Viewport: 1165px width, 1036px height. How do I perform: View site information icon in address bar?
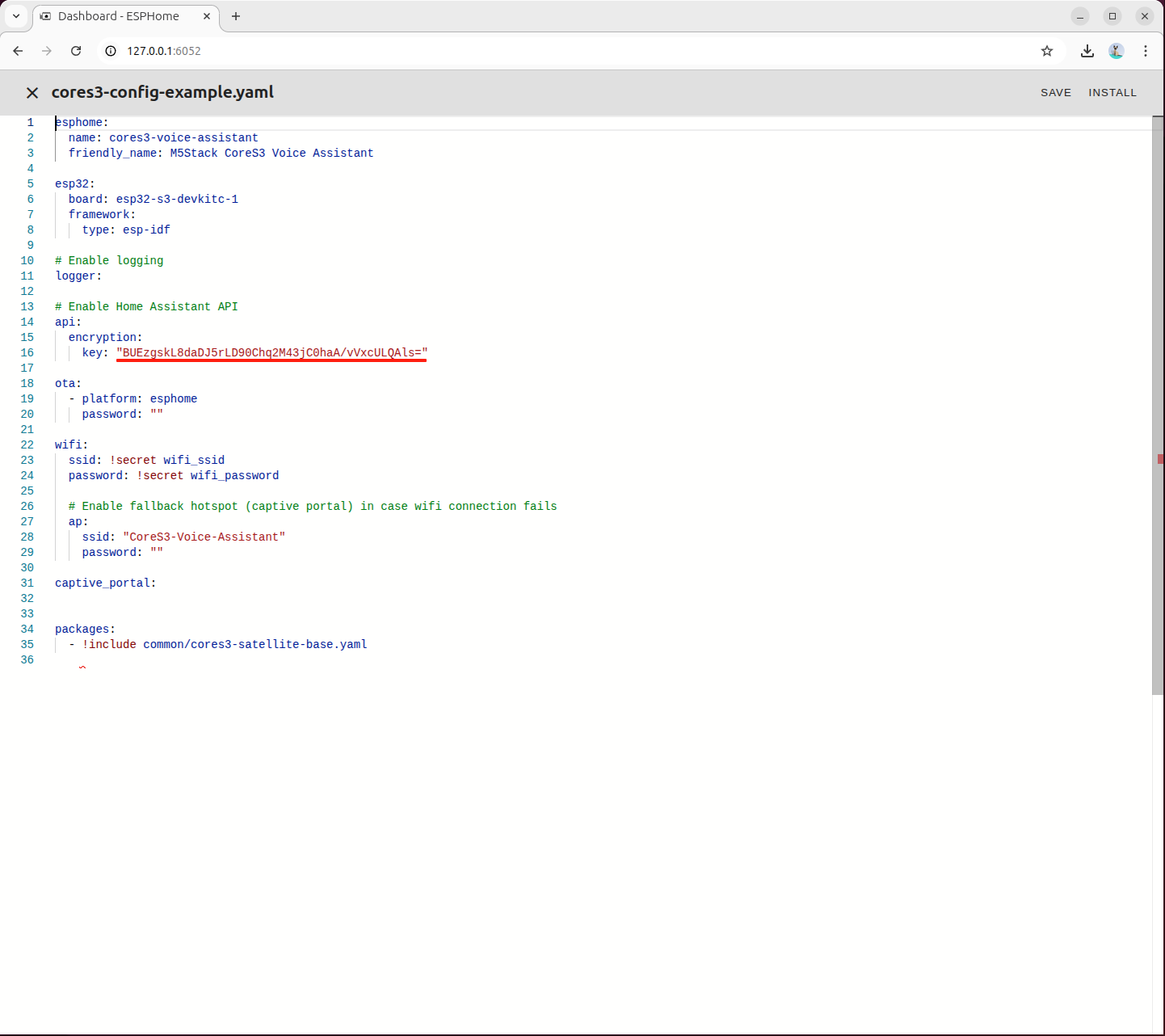coord(111,51)
